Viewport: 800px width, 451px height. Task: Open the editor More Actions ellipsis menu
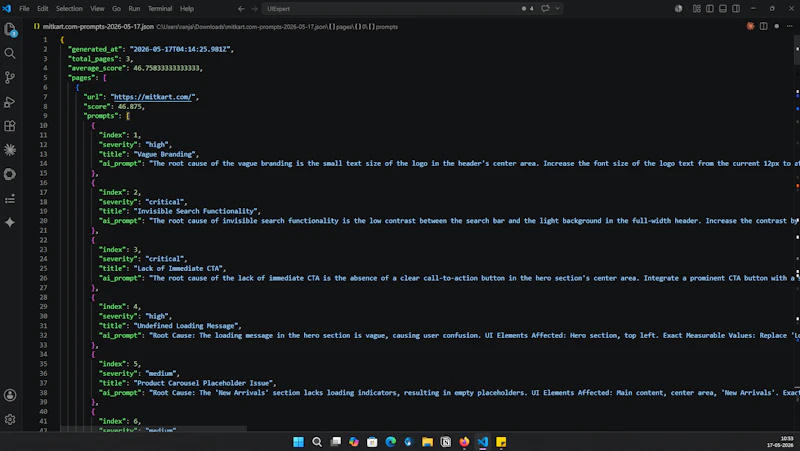(x=790, y=26)
